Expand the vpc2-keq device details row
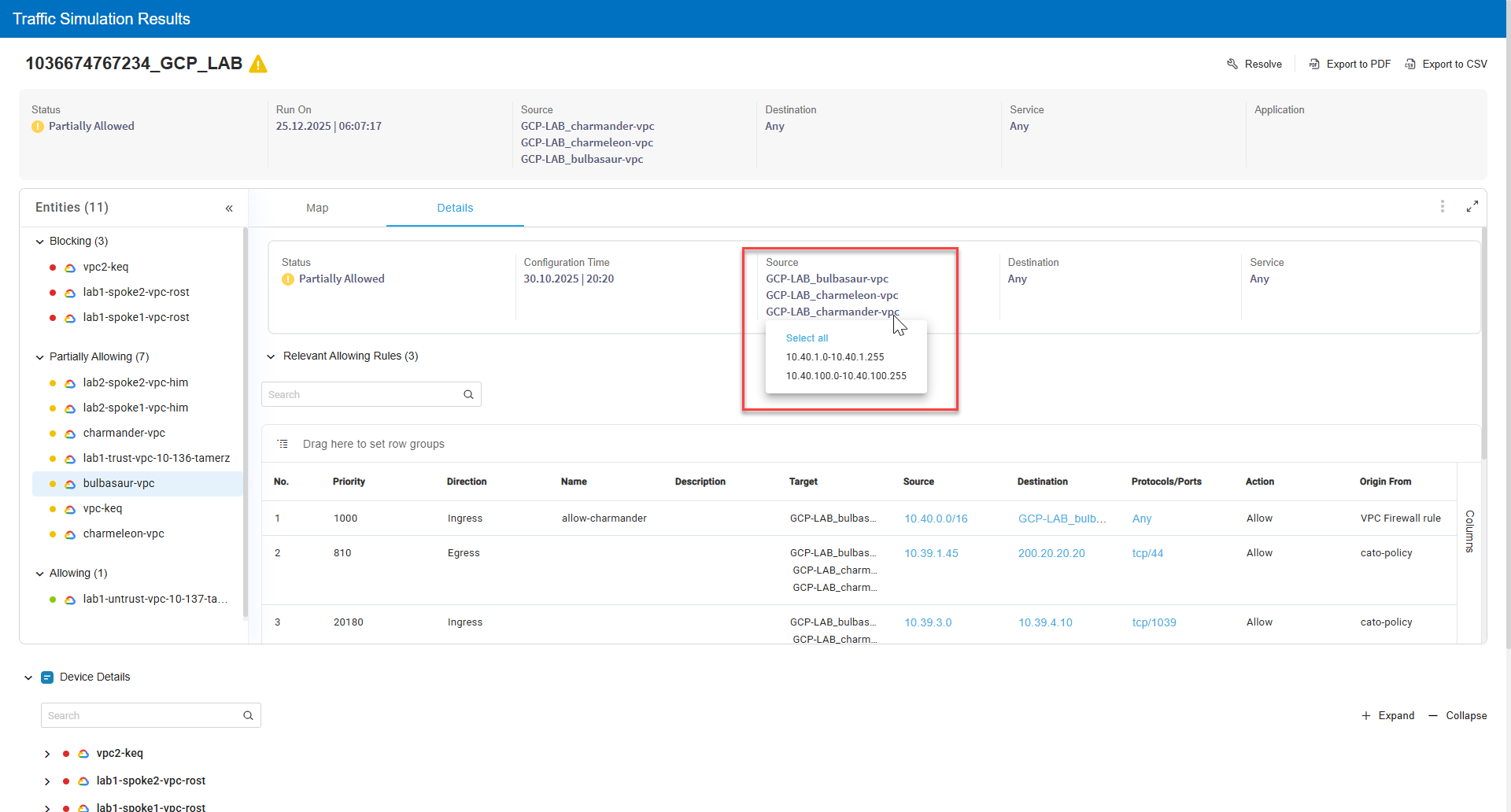The width and height of the screenshot is (1511, 812). click(x=47, y=754)
